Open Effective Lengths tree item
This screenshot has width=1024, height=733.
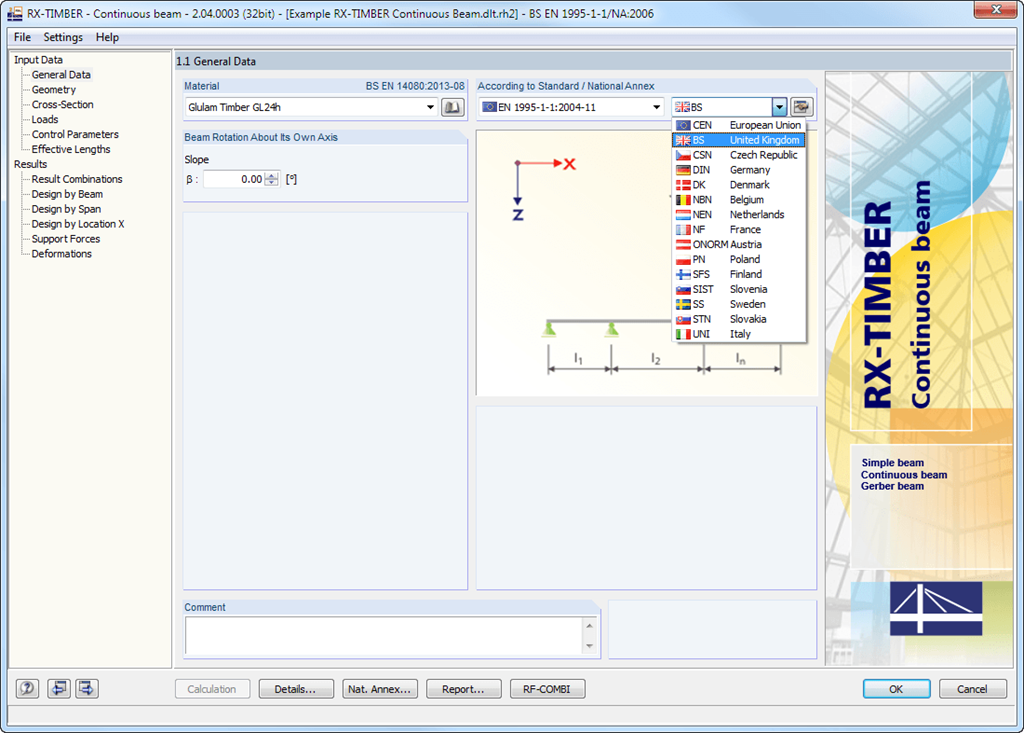coord(71,150)
